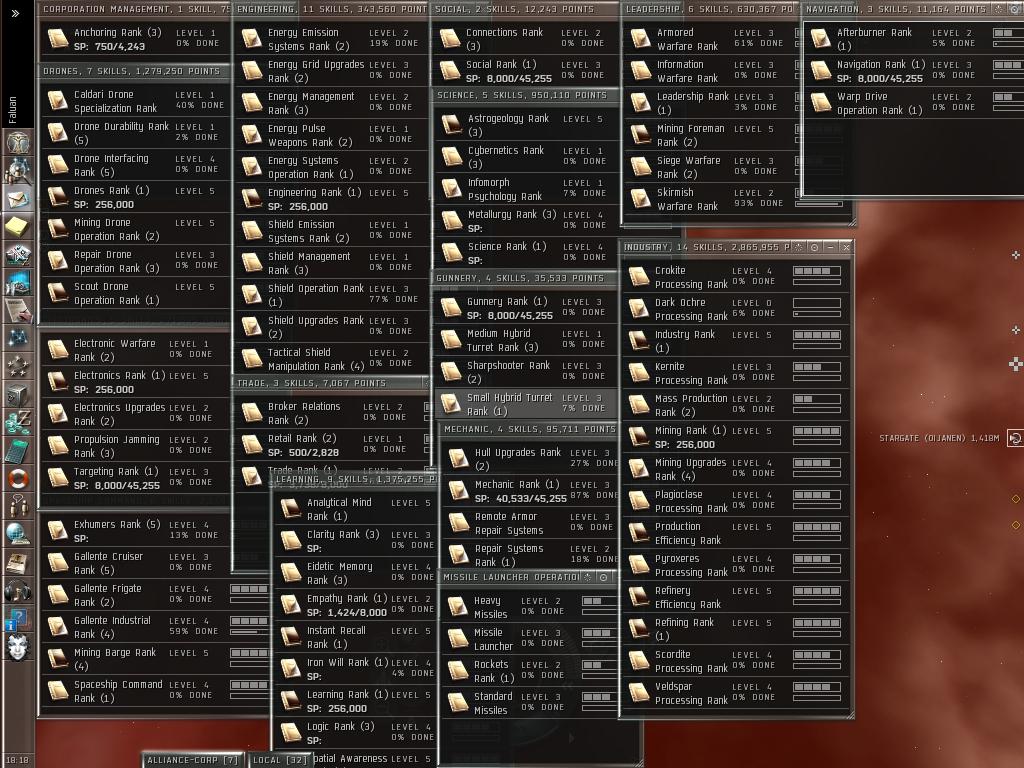The height and width of the screenshot is (768, 1024).
Task: Open the yellow notepad icon
Action: point(18,226)
